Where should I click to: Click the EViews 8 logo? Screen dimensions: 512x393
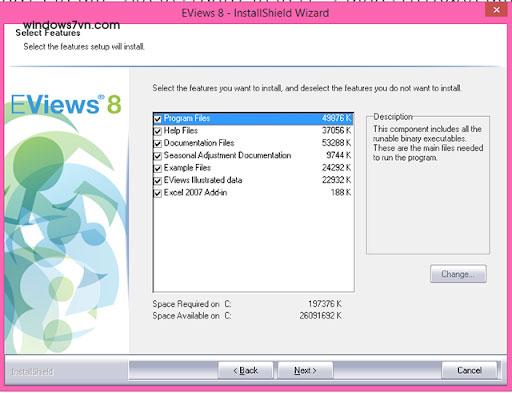[x=66, y=104]
